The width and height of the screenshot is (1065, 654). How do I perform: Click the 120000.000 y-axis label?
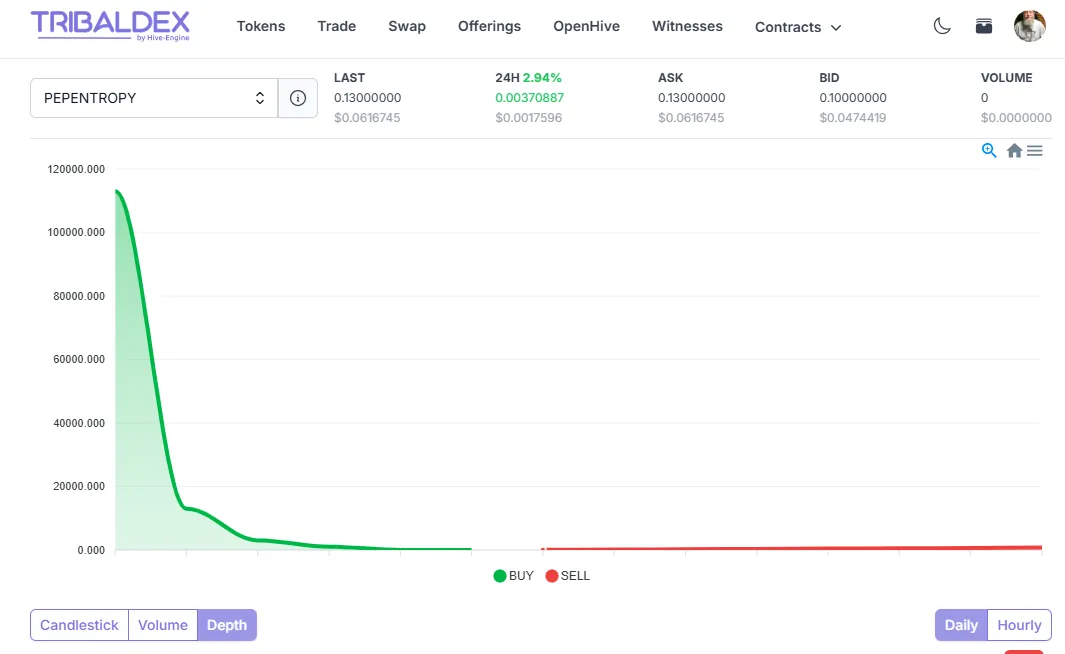point(76,169)
